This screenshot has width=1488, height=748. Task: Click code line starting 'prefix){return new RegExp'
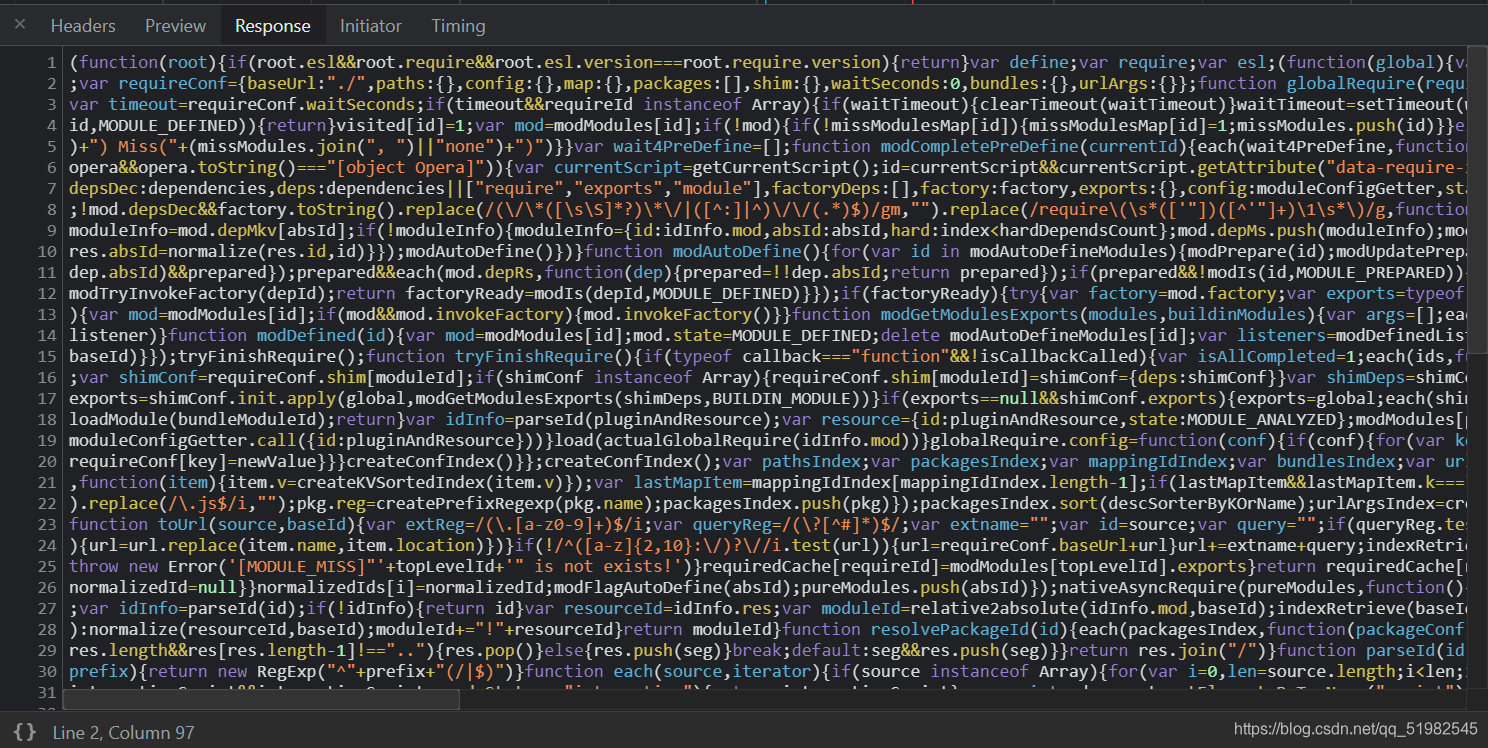pyautogui.click(x=769, y=671)
